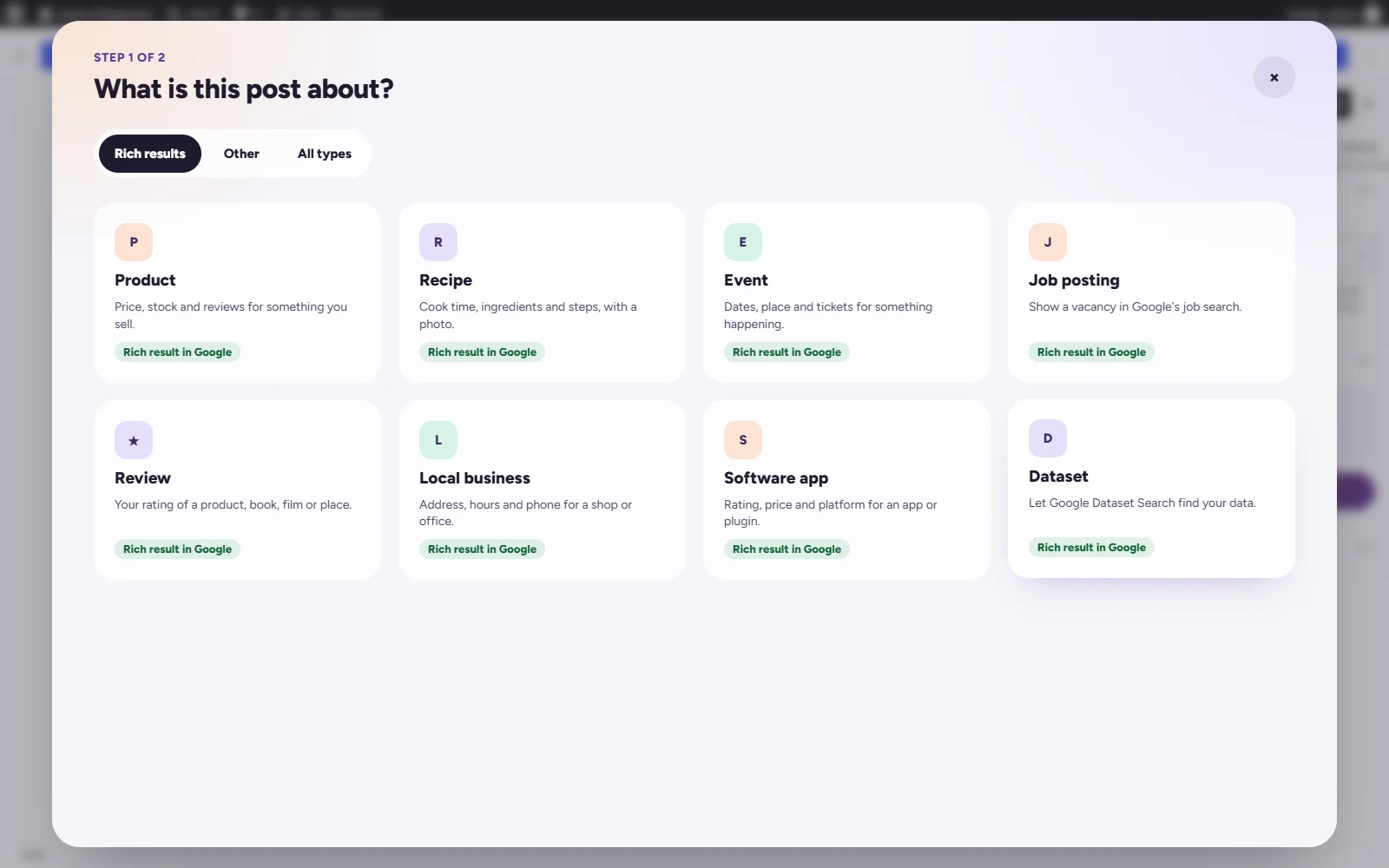1389x868 pixels.
Task: Click Rich result badge on Dataset card
Action: tap(1091, 548)
